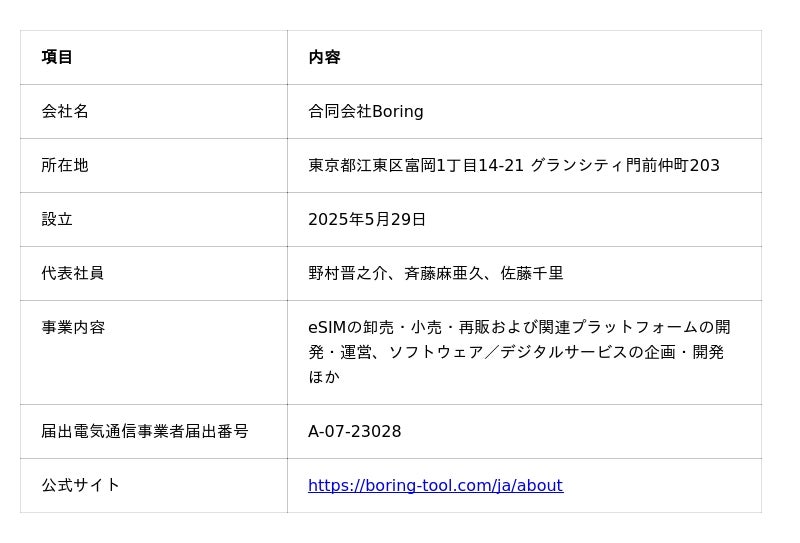Click the 合同会社Boring company name text
This screenshot has width=800, height=543.
coord(366,111)
